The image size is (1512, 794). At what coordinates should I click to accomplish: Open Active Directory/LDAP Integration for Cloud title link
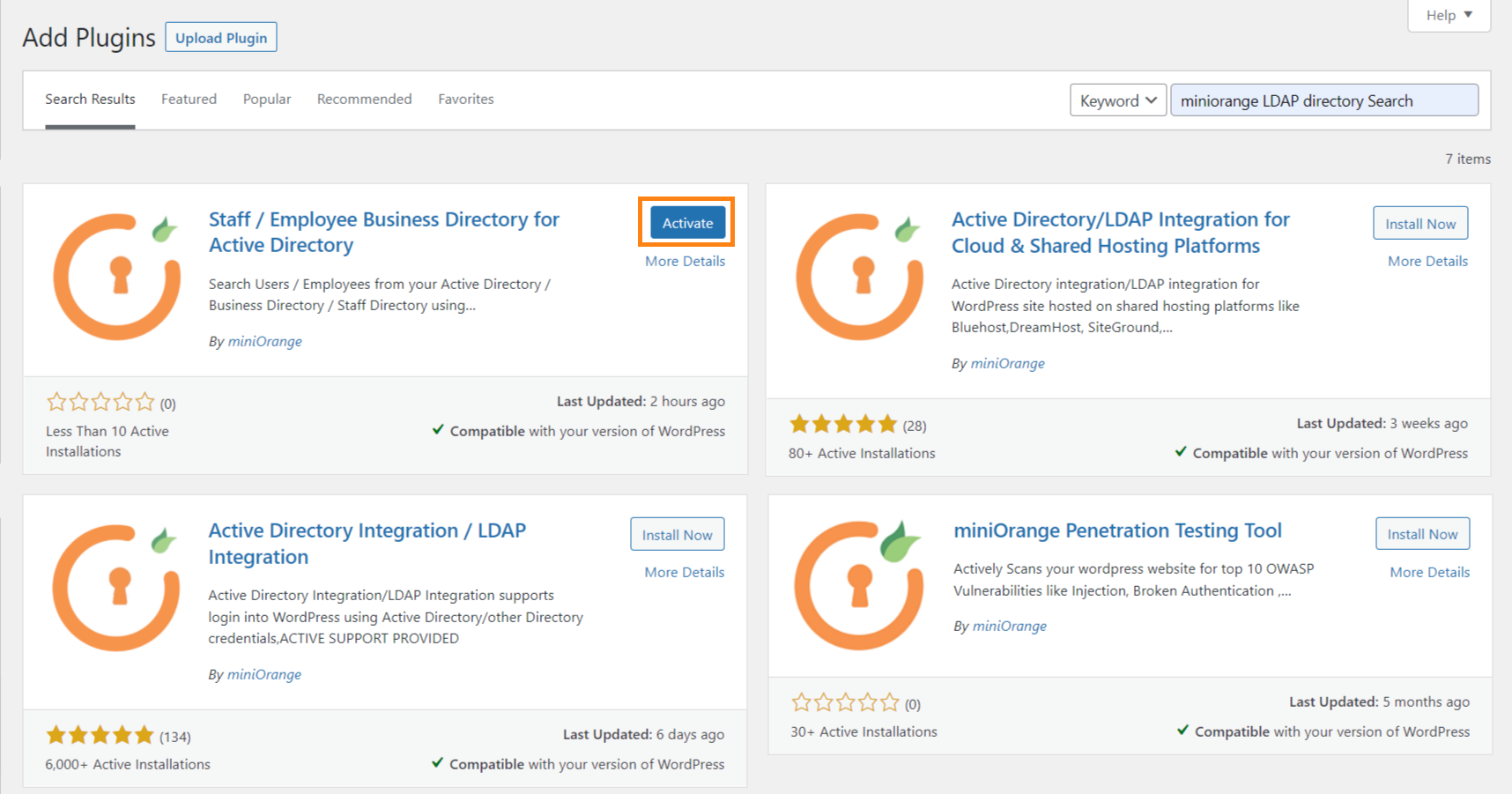(1120, 233)
